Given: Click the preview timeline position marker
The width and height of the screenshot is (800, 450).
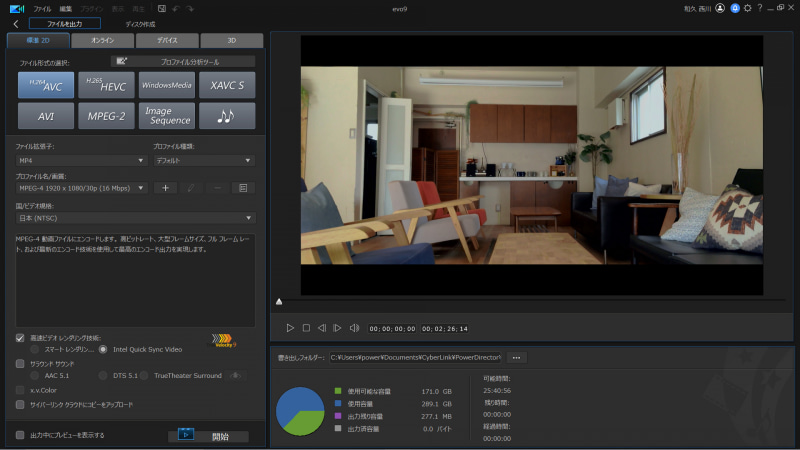Looking at the screenshot, I should pyautogui.click(x=279, y=302).
